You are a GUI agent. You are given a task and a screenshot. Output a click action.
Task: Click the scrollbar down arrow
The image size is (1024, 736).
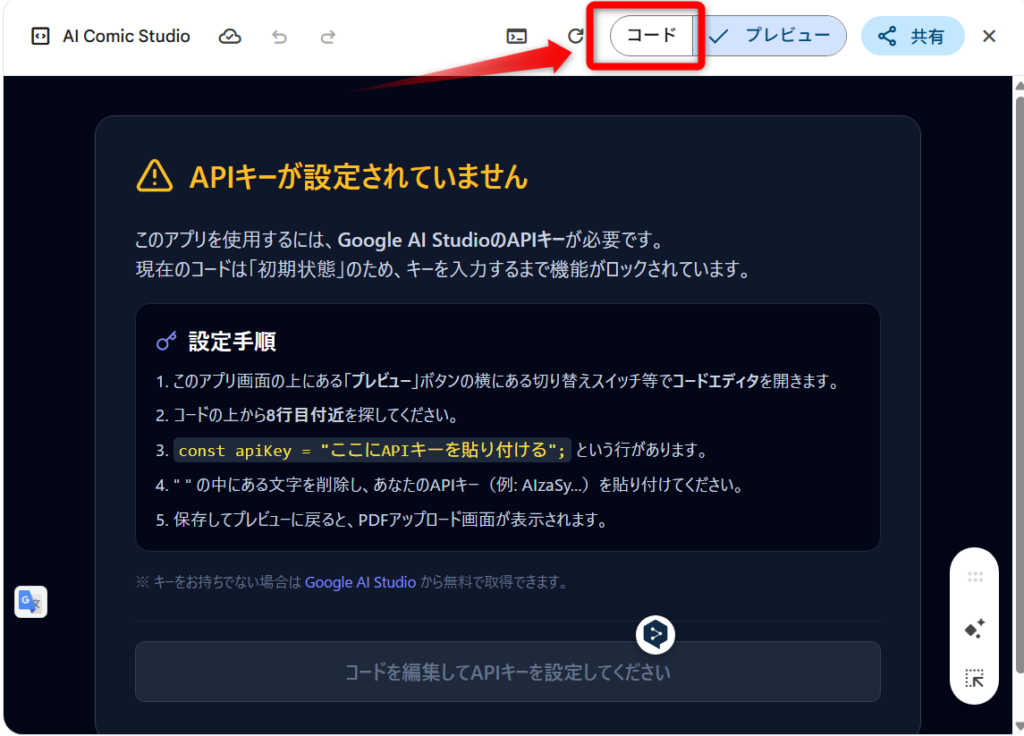1018,727
